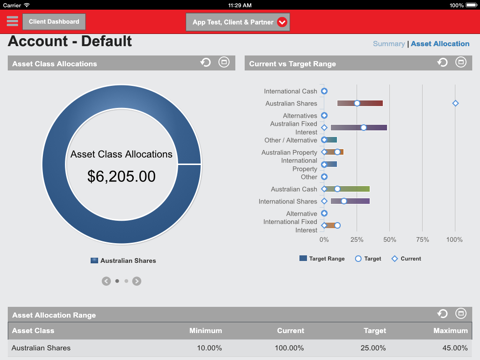
Task: Refresh the Asset Allocation Range panel
Action: point(443,314)
